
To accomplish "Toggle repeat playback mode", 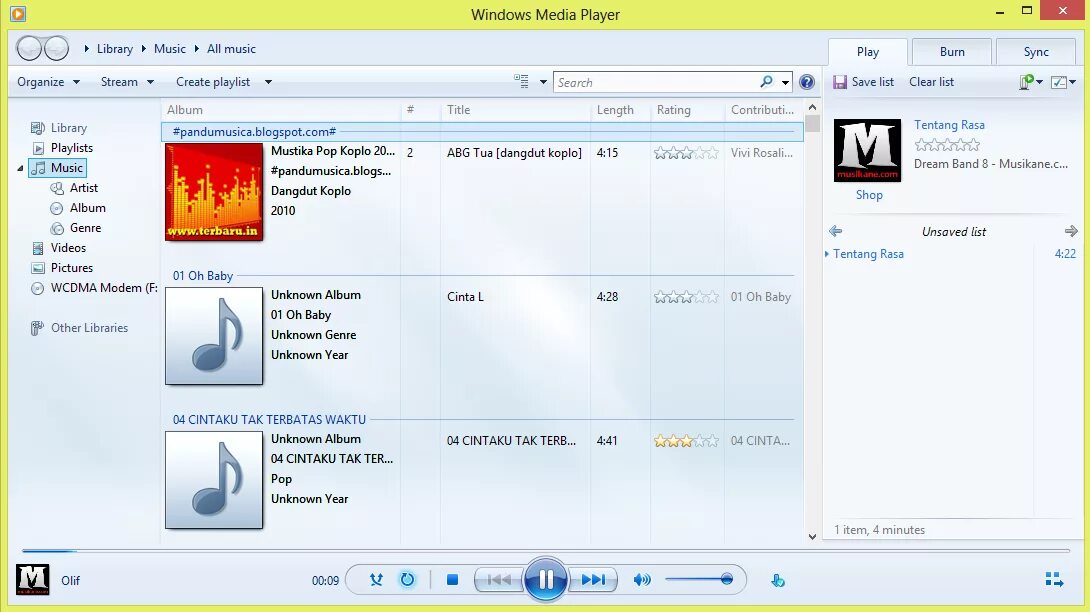I will [407, 579].
